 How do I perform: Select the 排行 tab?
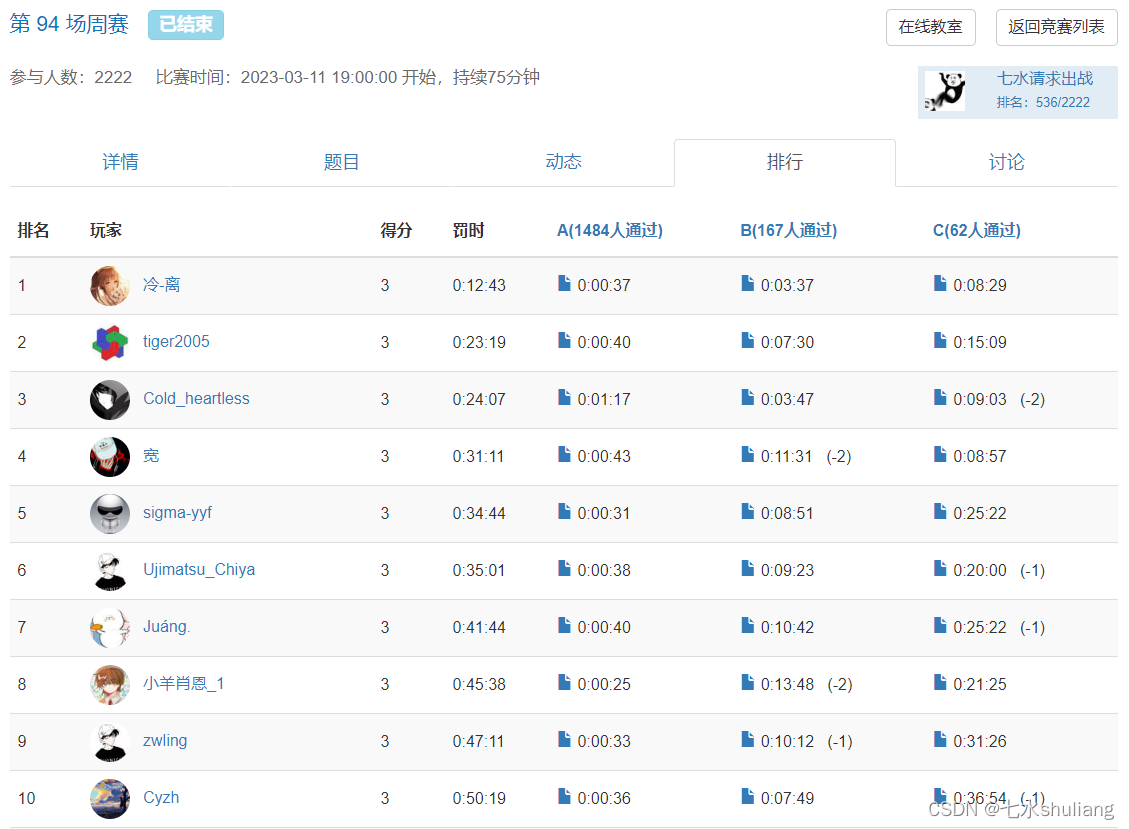(785, 162)
